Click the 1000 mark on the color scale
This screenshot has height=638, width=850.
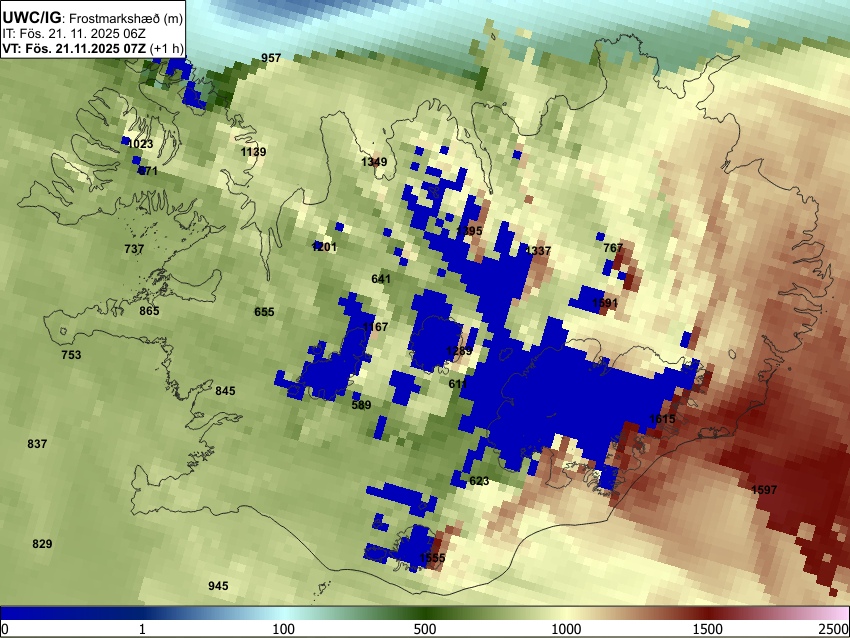(566, 629)
